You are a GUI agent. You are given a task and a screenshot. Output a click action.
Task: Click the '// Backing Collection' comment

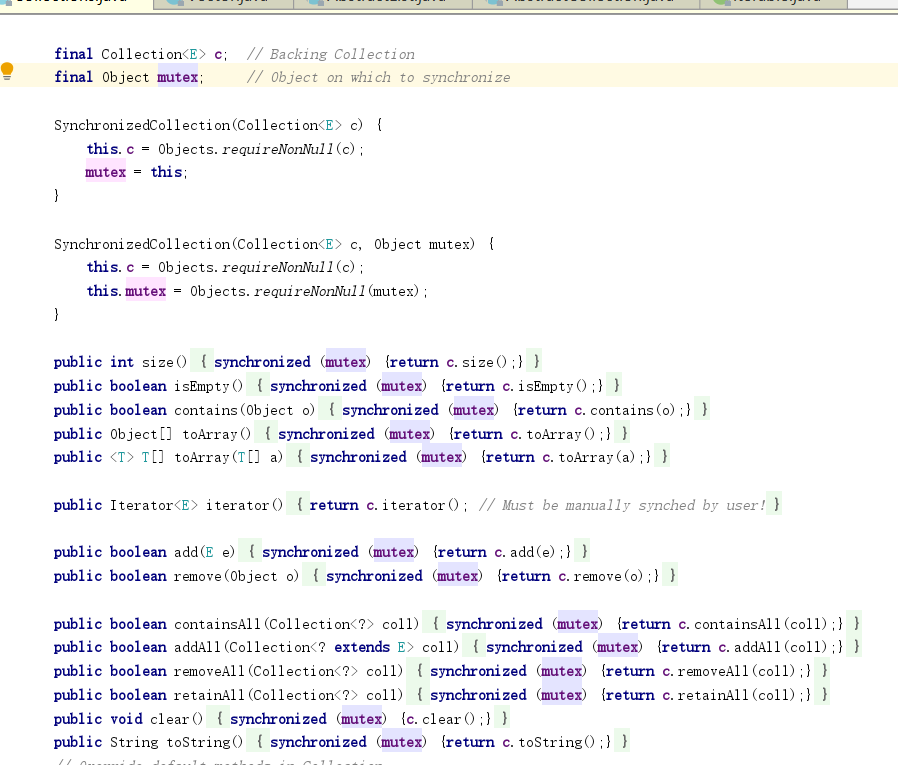(330, 54)
